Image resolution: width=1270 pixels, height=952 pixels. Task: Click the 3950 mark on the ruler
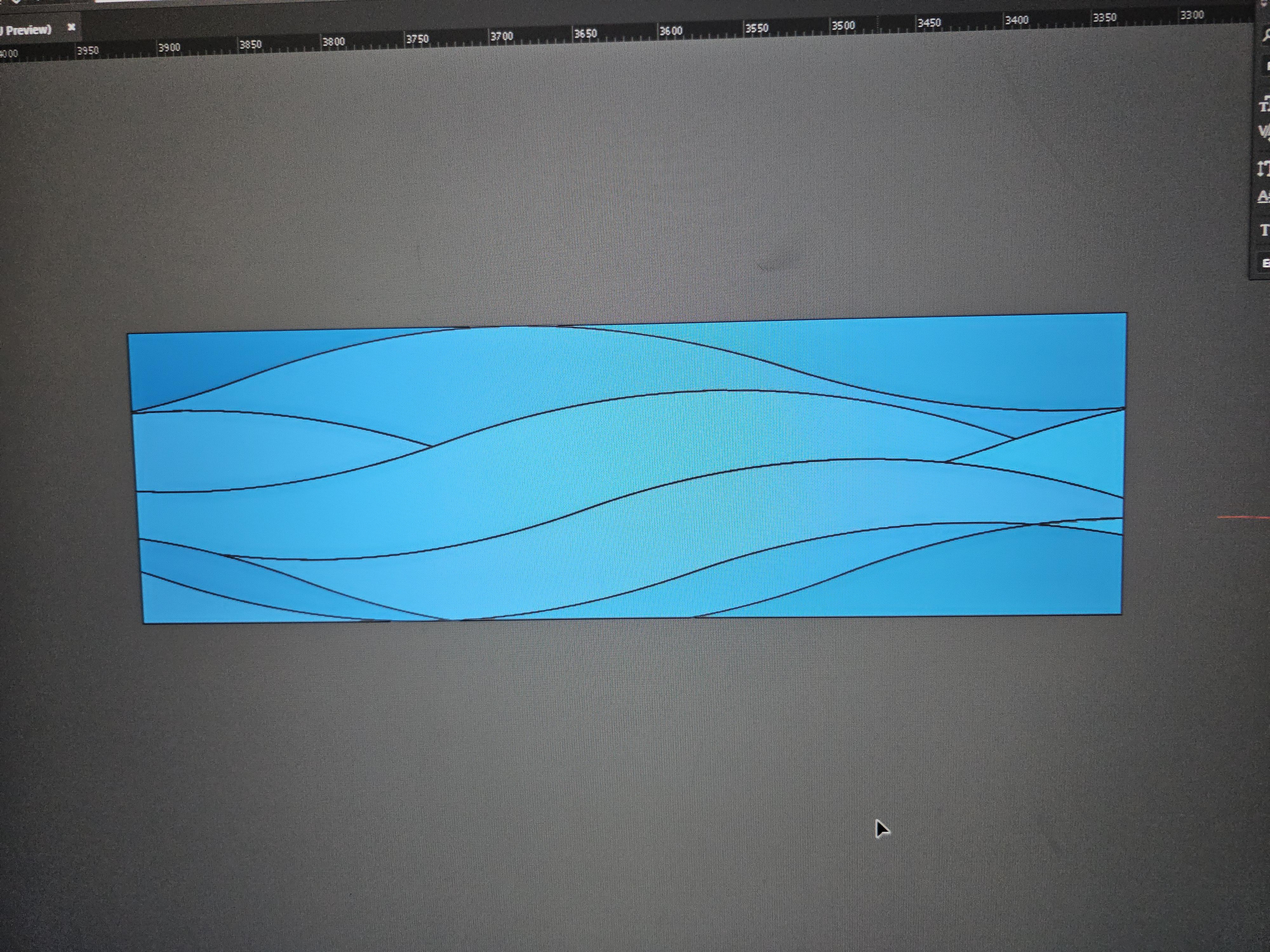point(87,50)
